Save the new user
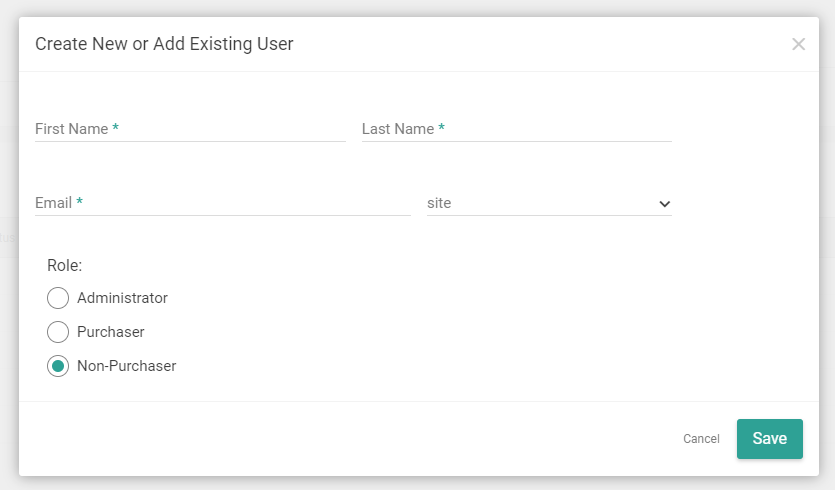Viewport: 835px width, 490px height. pyautogui.click(x=769, y=439)
